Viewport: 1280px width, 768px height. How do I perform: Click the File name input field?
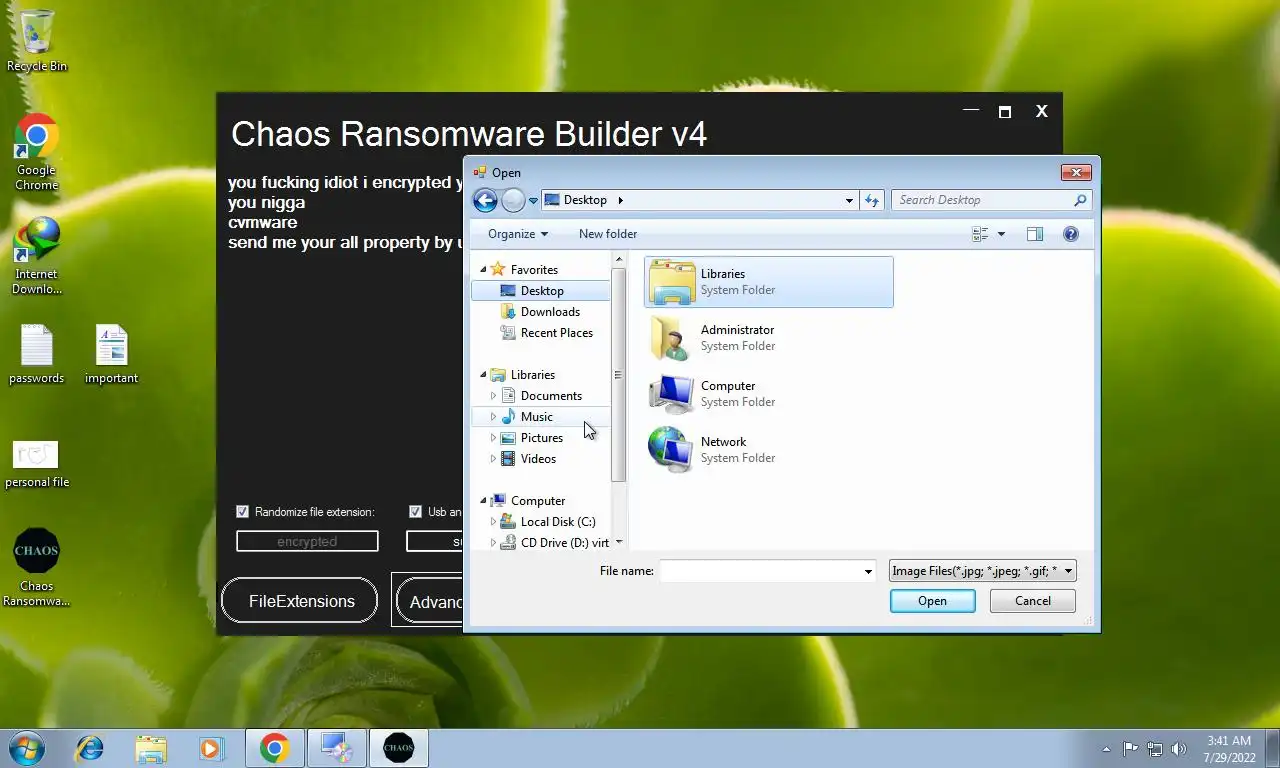pos(760,571)
